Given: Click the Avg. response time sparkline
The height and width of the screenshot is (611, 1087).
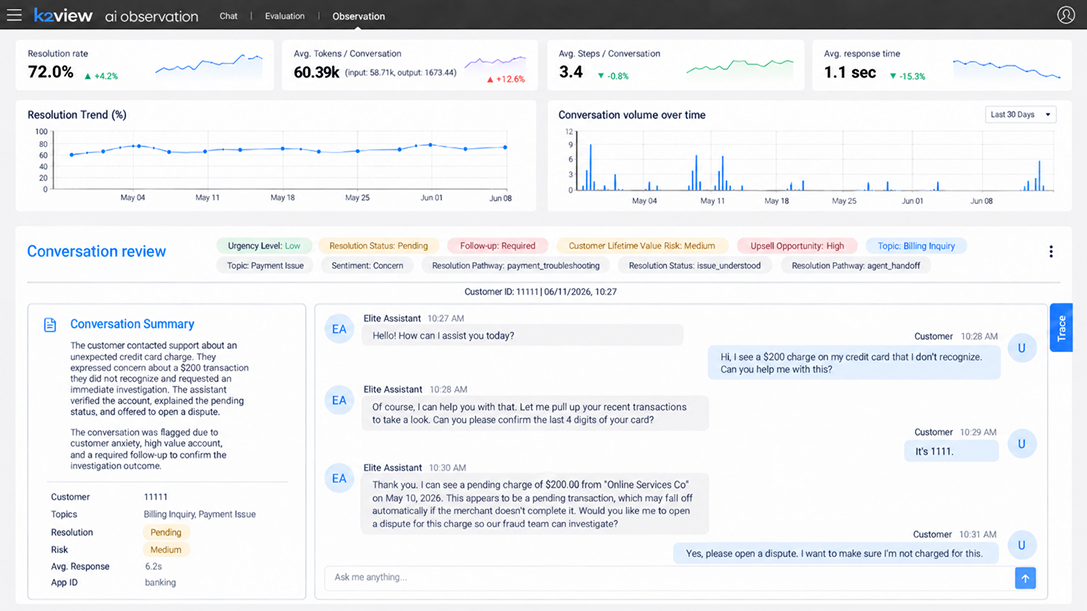Looking at the screenshot, I should (1007, 68).
